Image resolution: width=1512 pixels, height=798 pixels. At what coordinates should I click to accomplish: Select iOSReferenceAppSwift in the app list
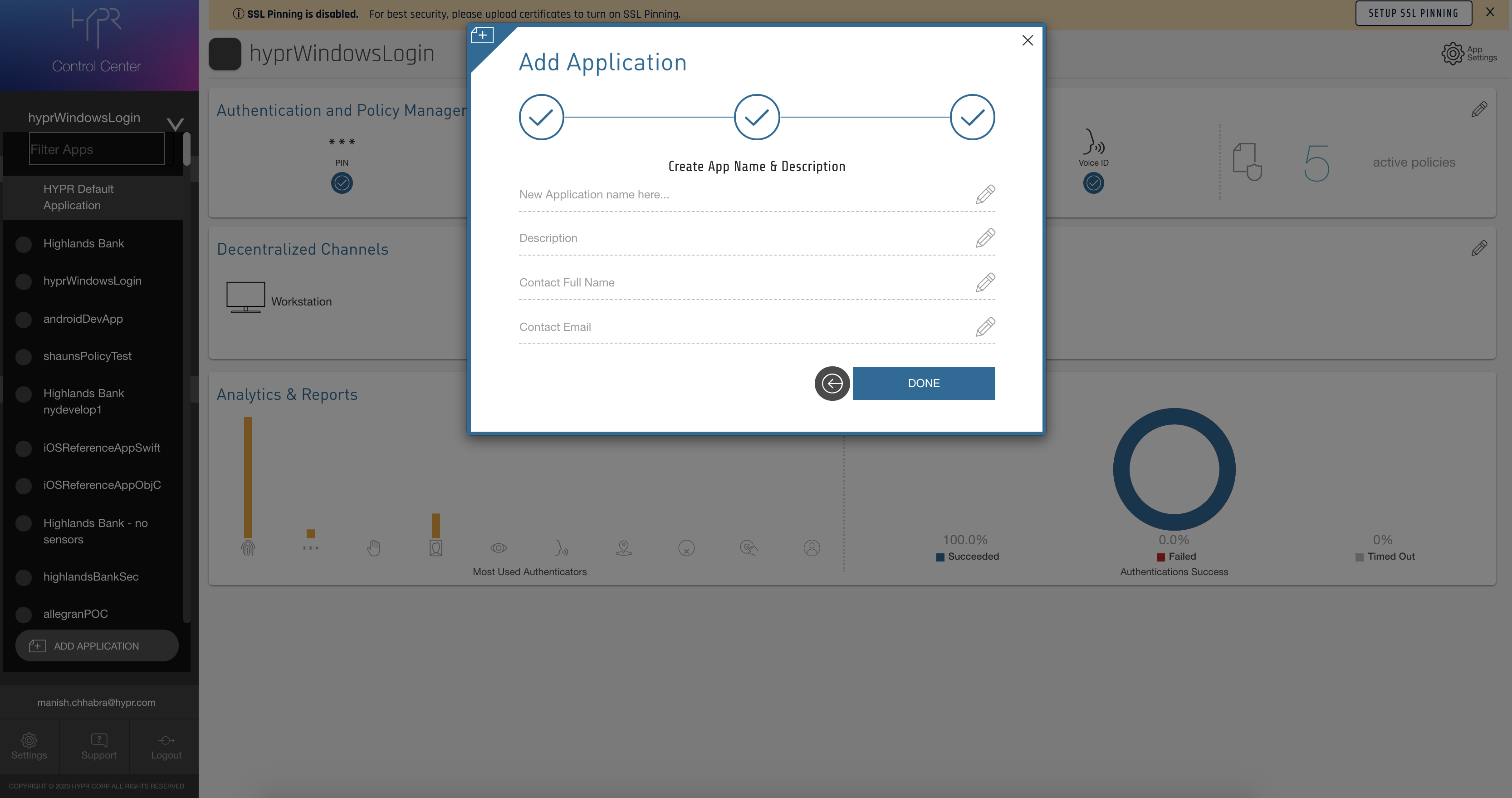tap(102, 448)
